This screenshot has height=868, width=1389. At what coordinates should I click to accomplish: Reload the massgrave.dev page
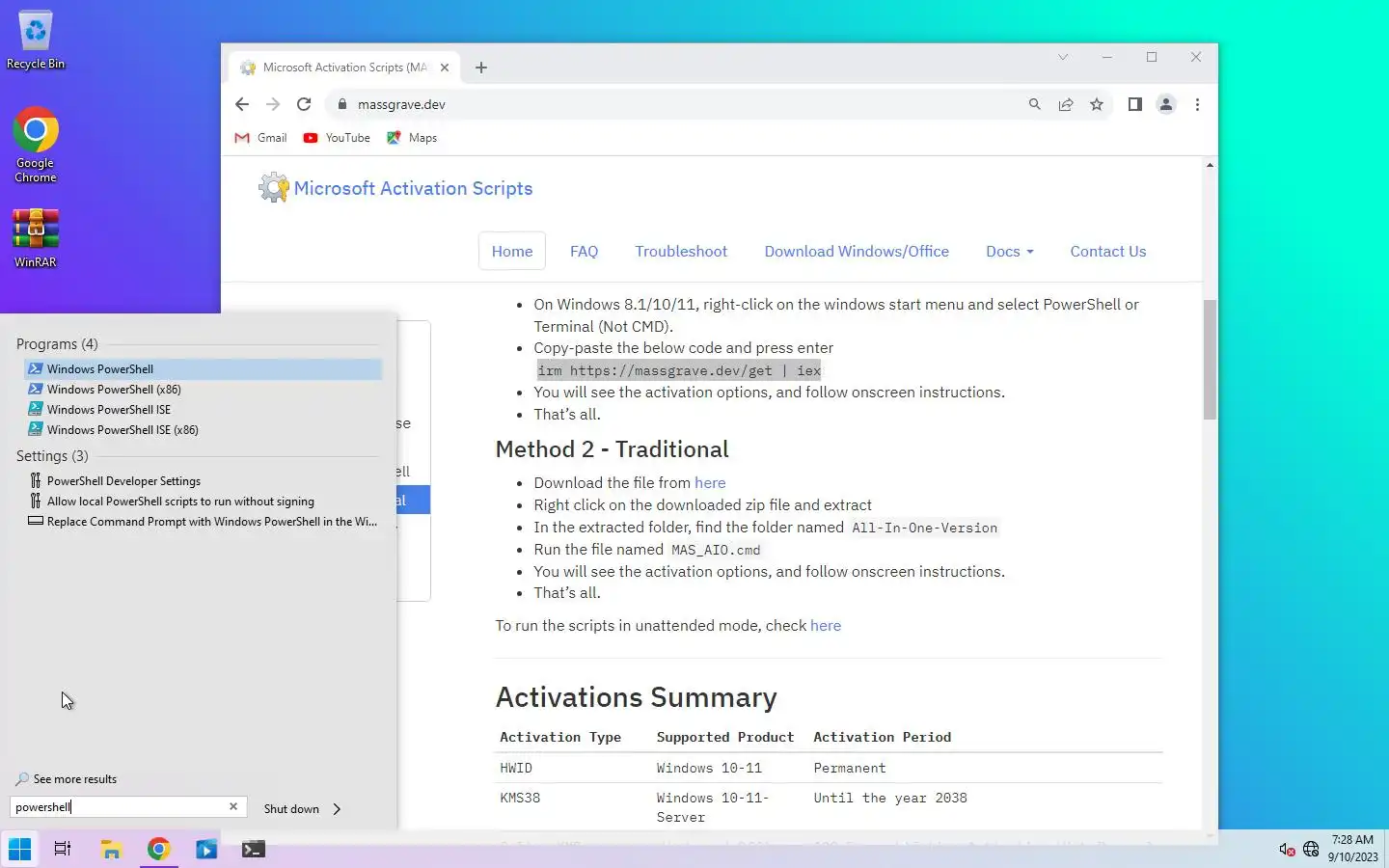coord(304,104)
